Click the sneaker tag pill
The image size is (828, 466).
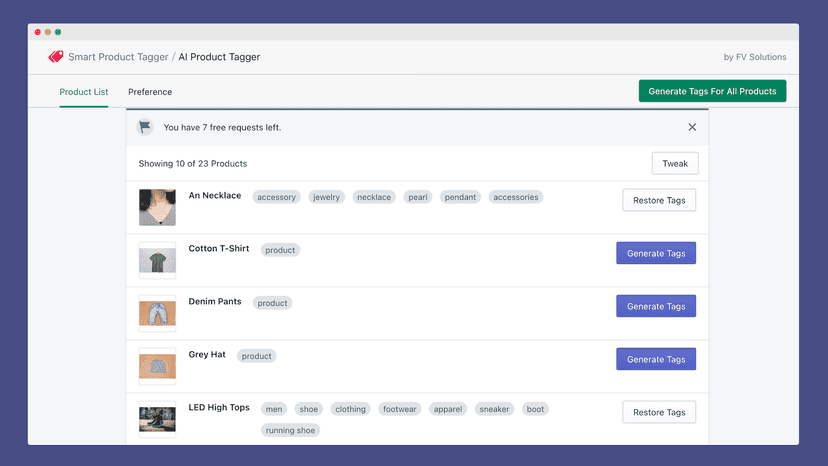(494, 409)
